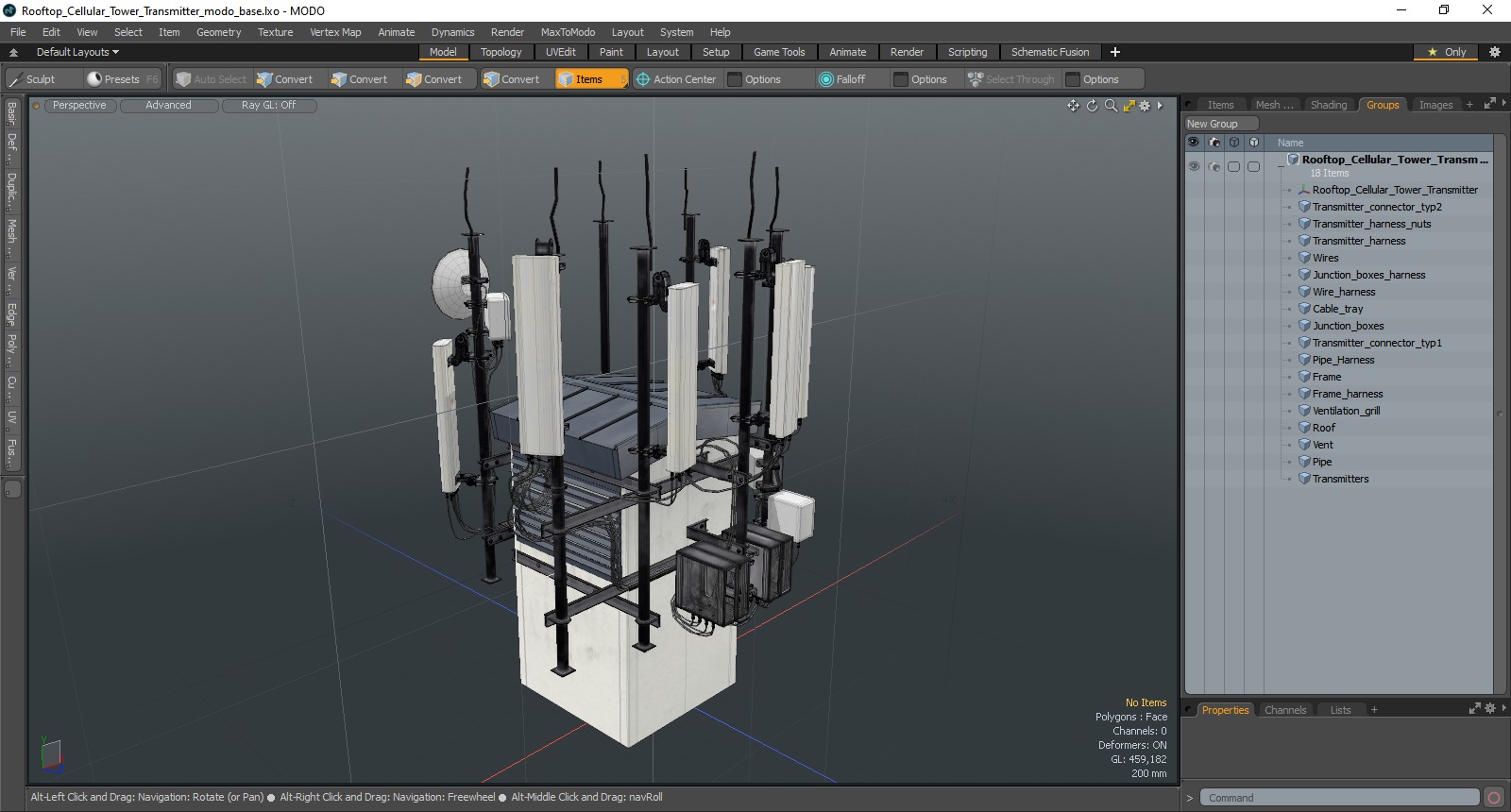Toggle the Only star button
1511x812 pixels.
pyautogui.click(x=1447, y=52)
